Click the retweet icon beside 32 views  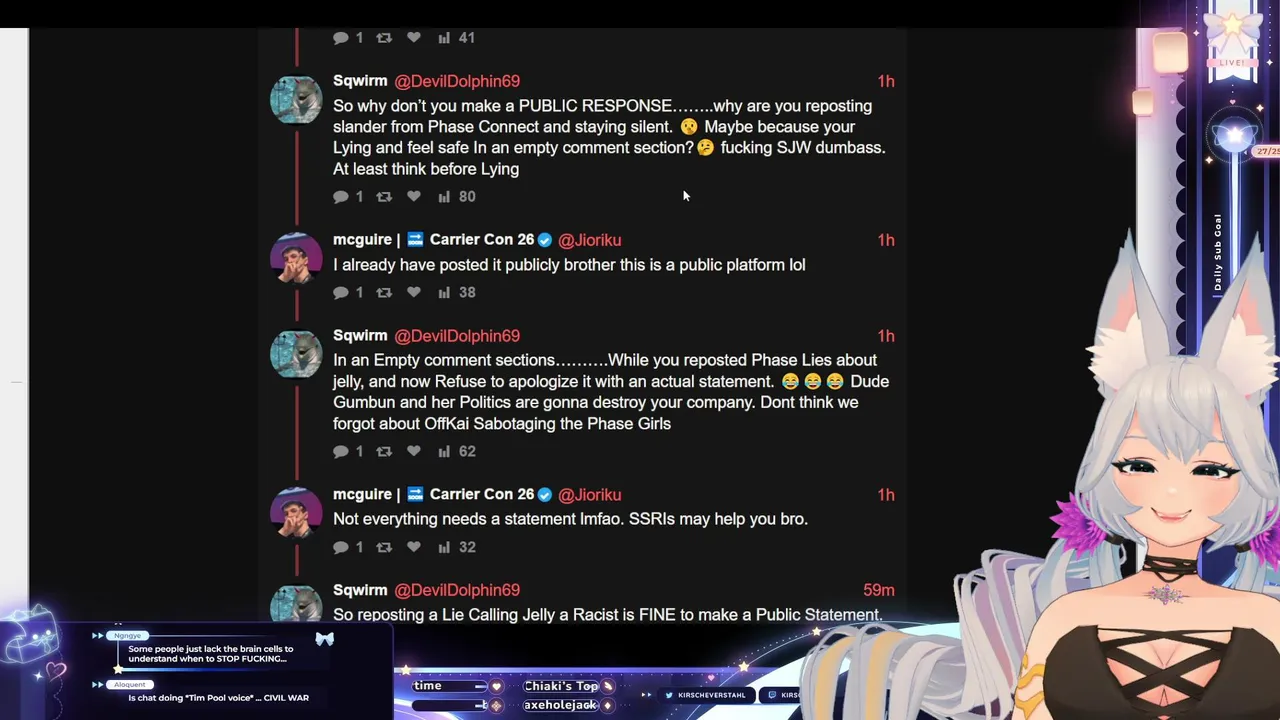(x=384, y=547)
